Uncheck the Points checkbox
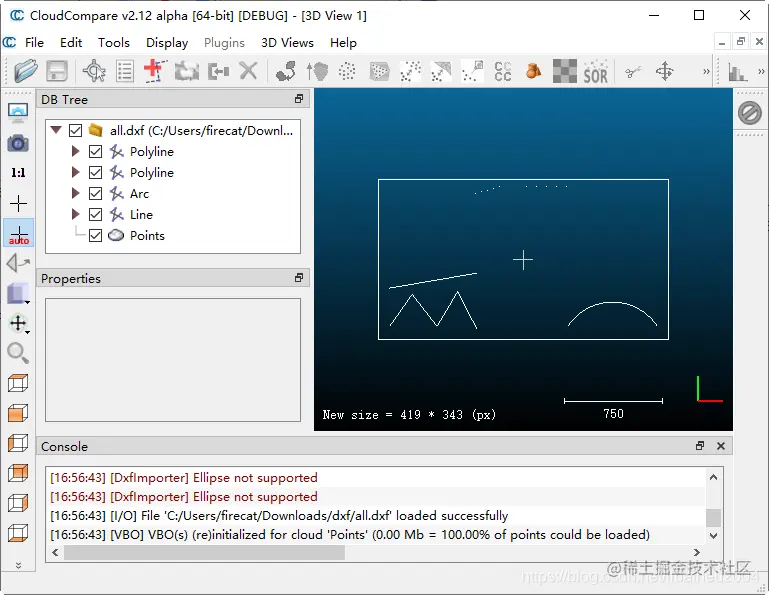The width and height of the screenshot is (769, 595). click(96, 235)
